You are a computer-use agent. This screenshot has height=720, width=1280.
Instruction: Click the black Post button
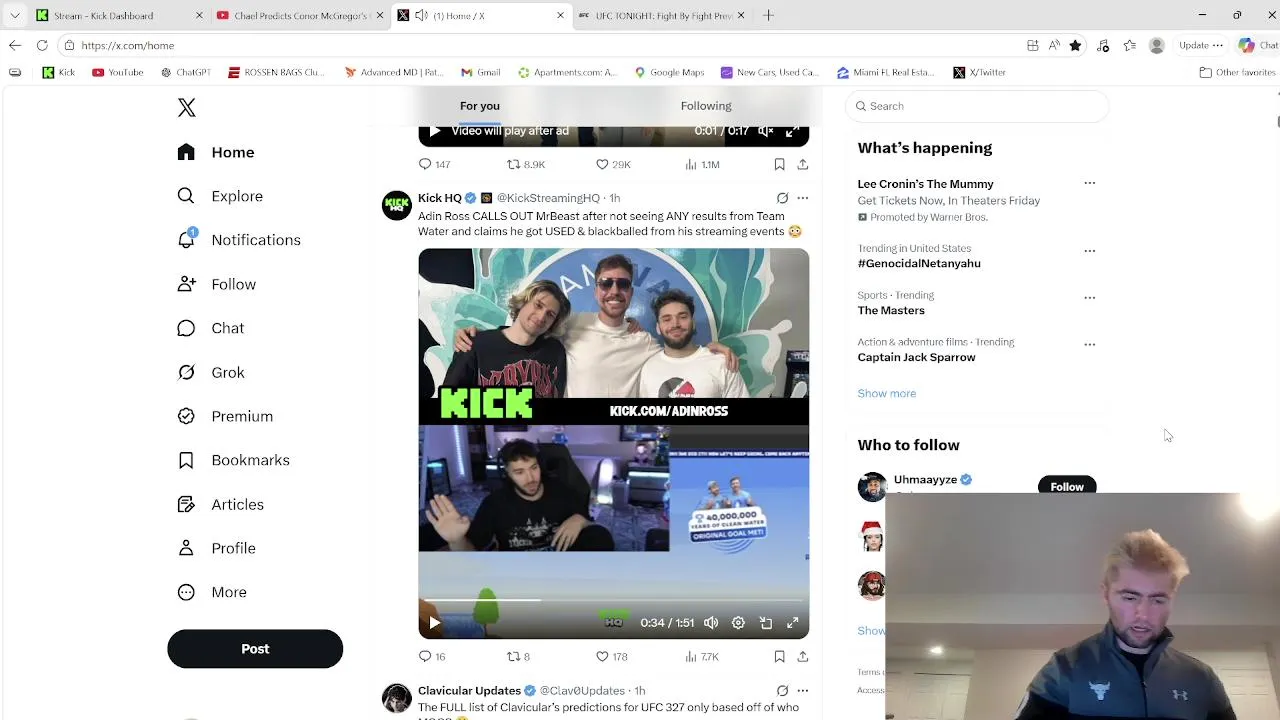pos(255,649)
